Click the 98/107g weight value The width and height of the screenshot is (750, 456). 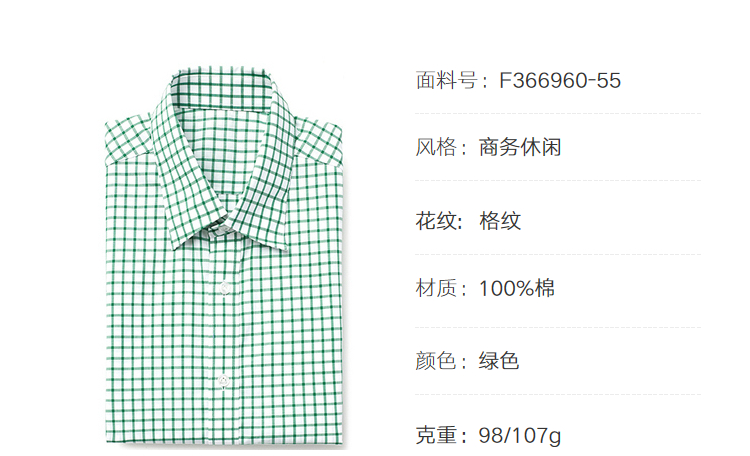pyautogui.click(x=519, y=435)
